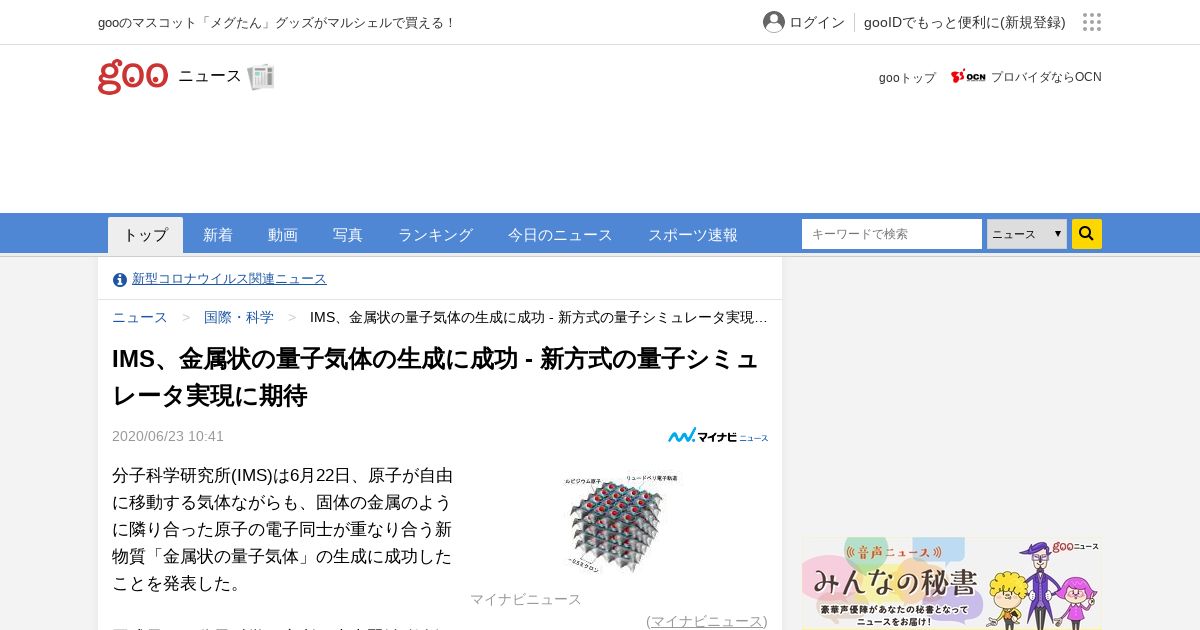The image size is (1200, 630).
Task: Focus the キーワードで検索 input field
Action: pos(892,234)
